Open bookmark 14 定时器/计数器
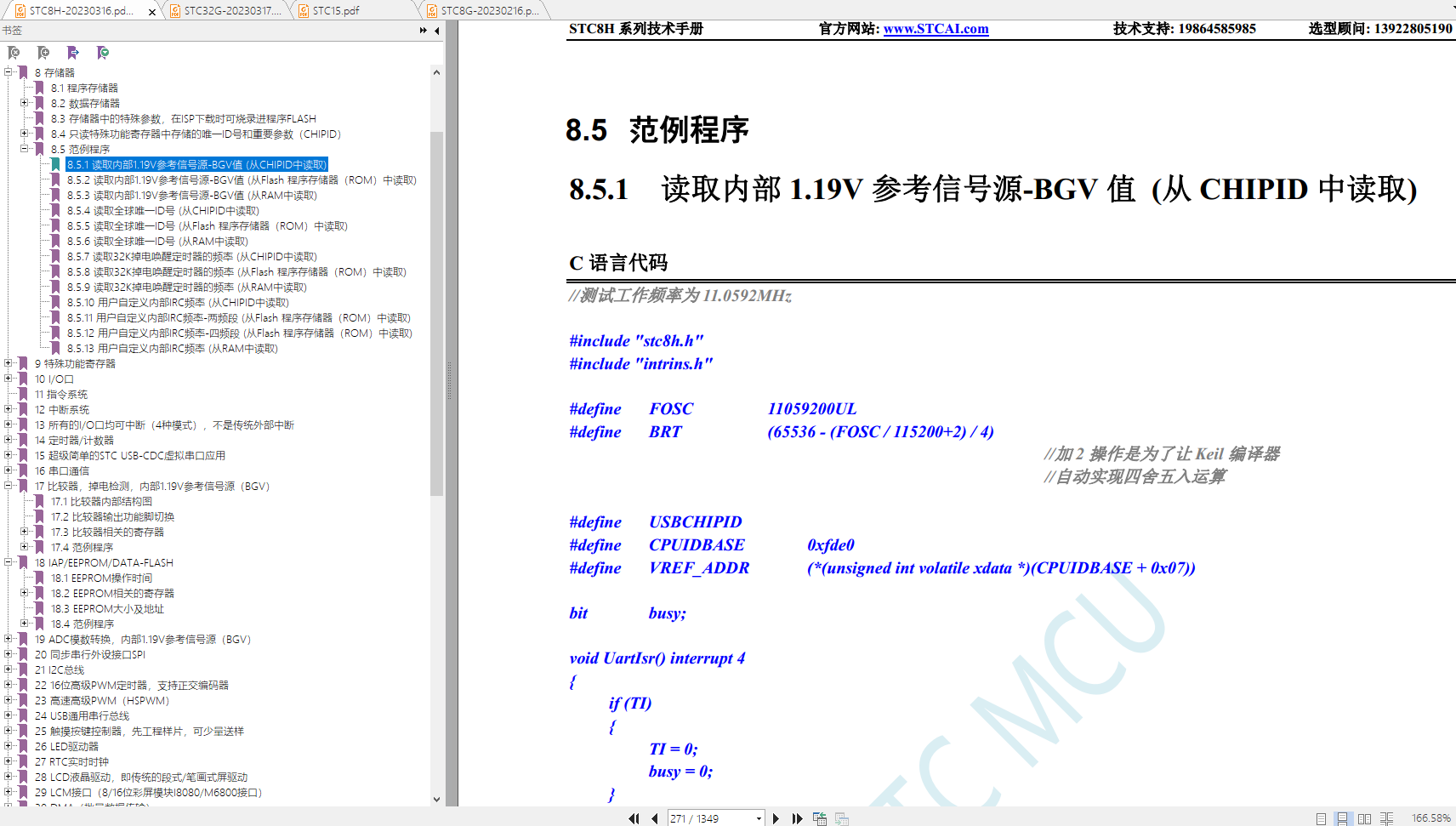 pyautogui.click(x=74, y=441)
